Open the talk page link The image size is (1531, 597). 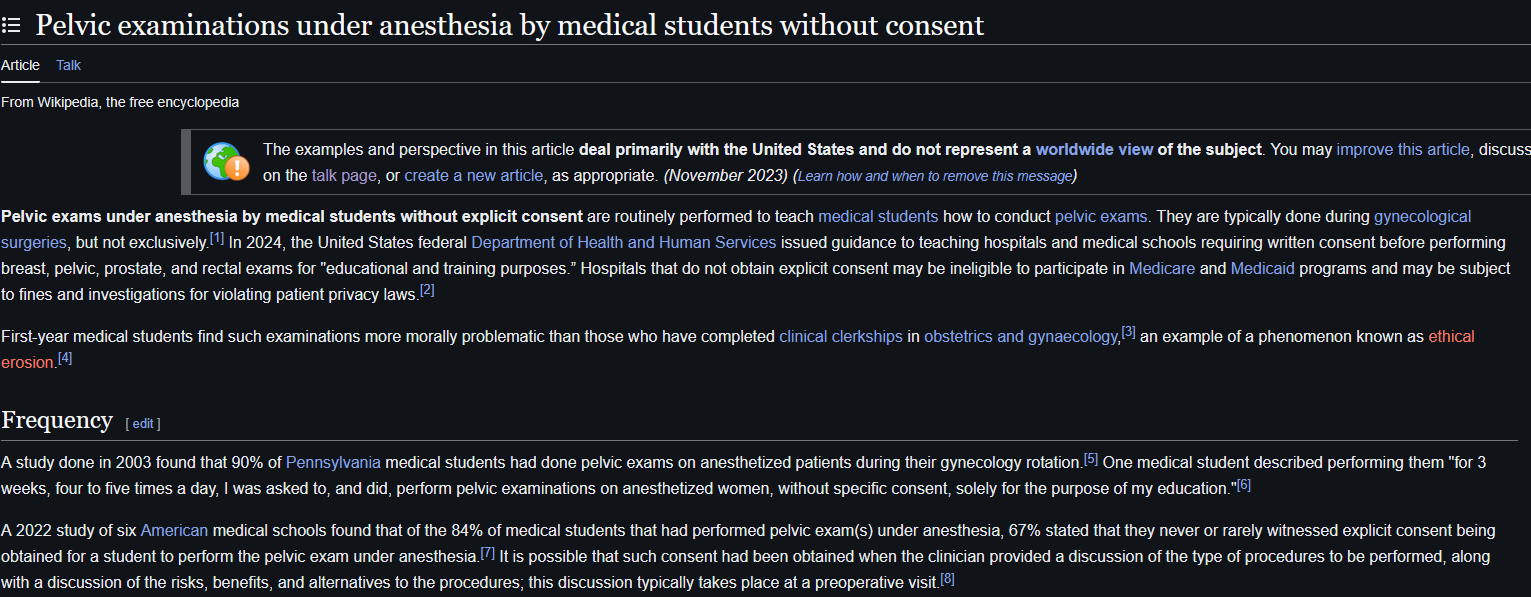(x=344, y=175)
